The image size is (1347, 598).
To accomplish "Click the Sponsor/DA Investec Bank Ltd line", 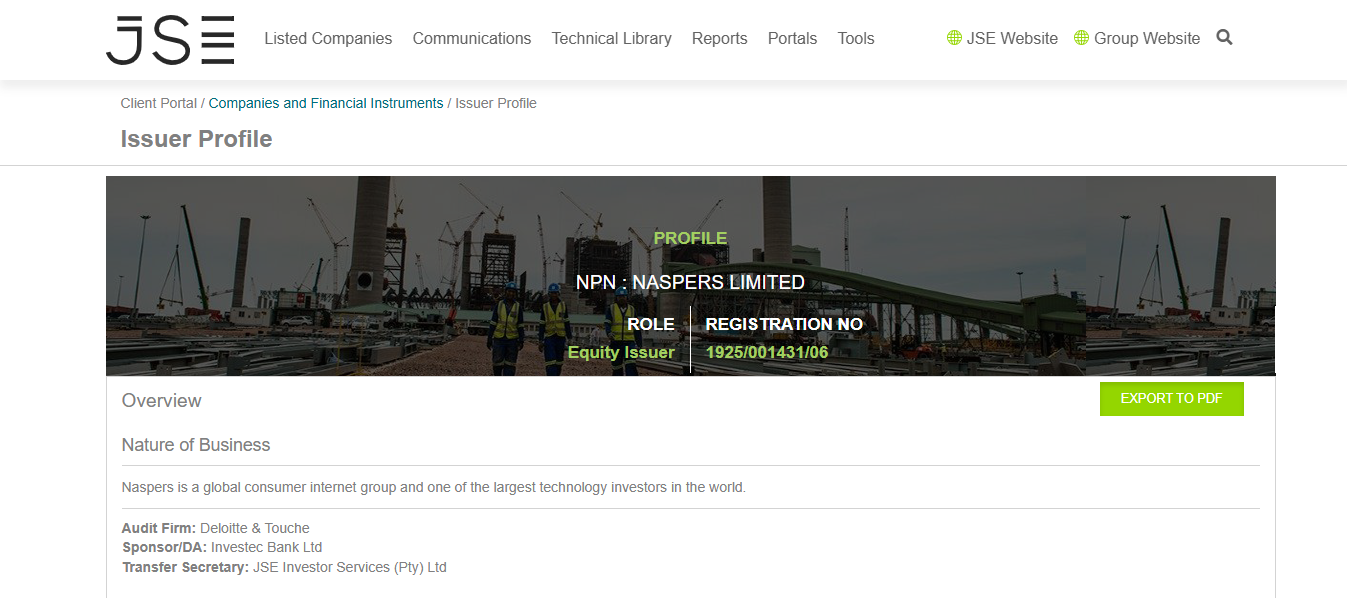I will (222, 547).
